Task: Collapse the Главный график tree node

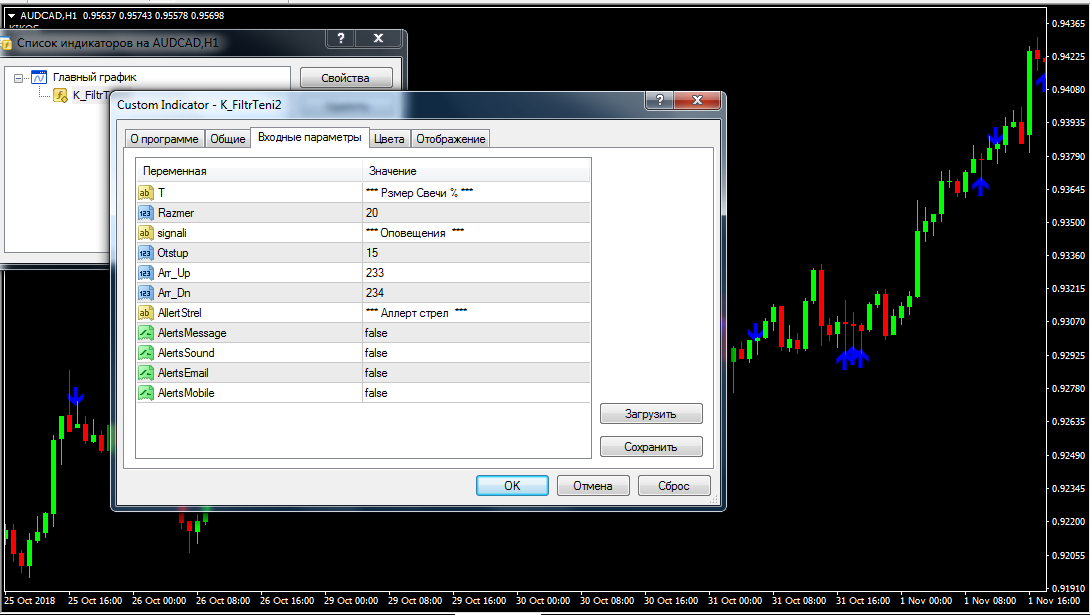Action: (19, 77)
